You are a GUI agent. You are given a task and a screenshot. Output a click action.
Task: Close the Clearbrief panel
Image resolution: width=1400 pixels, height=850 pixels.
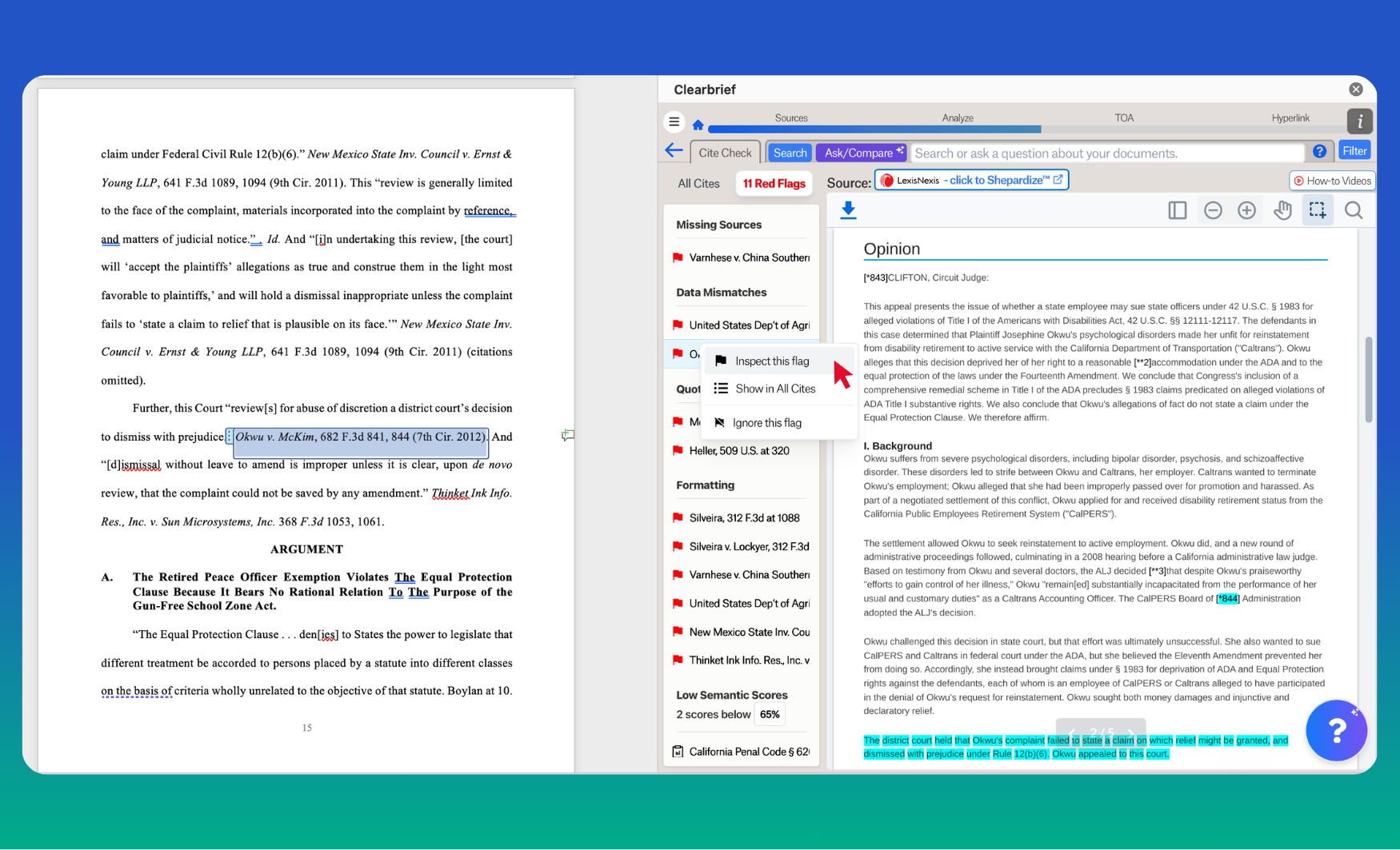point(1355,90)
